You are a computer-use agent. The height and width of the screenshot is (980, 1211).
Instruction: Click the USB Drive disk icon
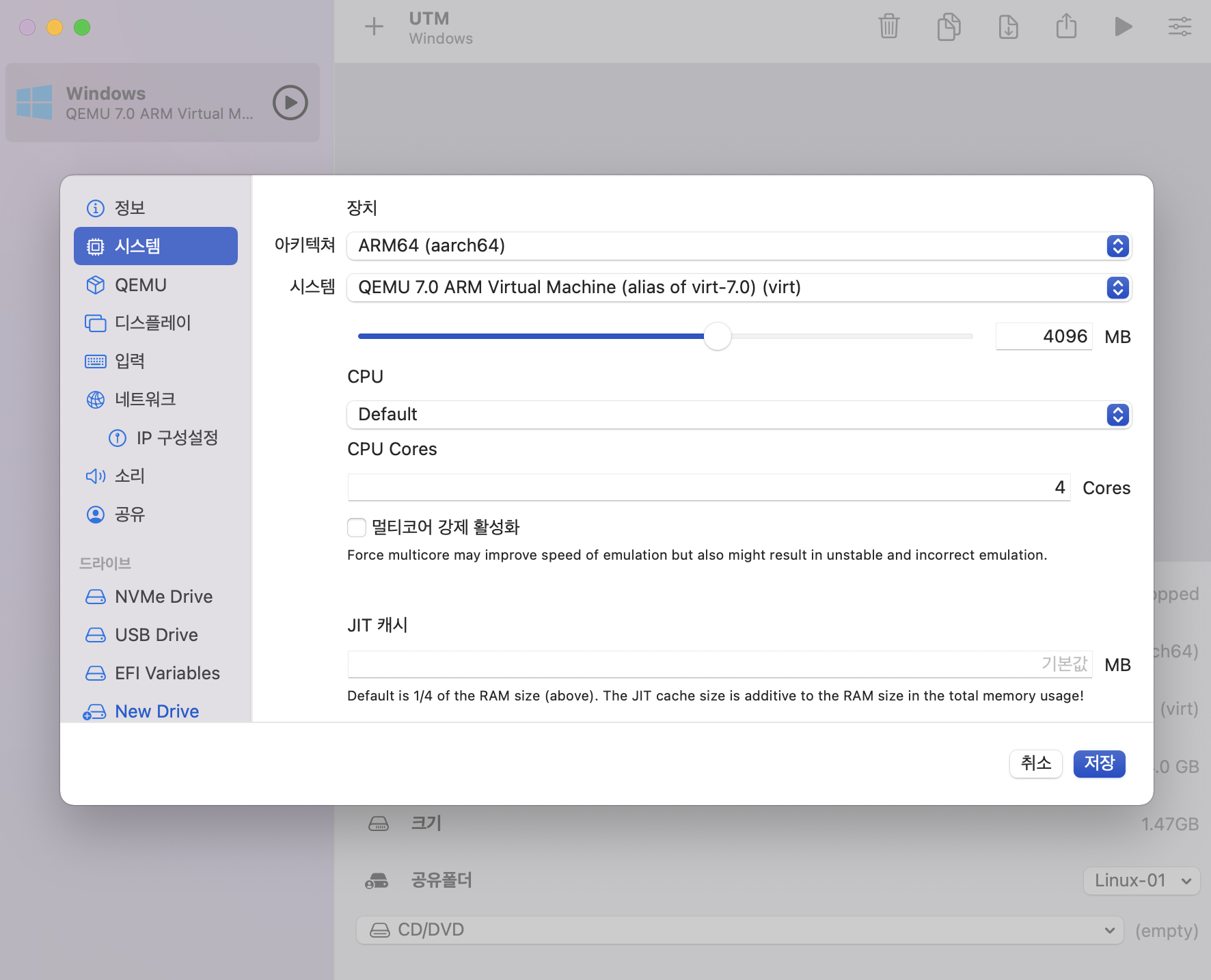tap(96, 635)
